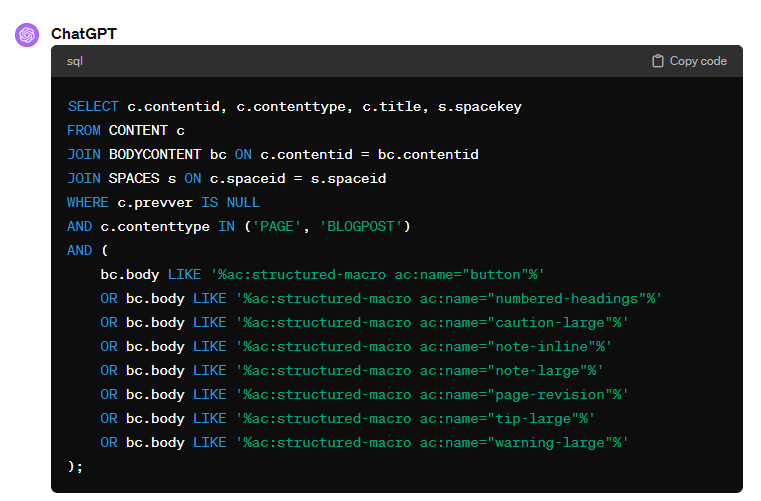The width and height of the screenshot is (761, 501).
Task: Click the SELECT c.contentid code line
Action: (294, 106)
